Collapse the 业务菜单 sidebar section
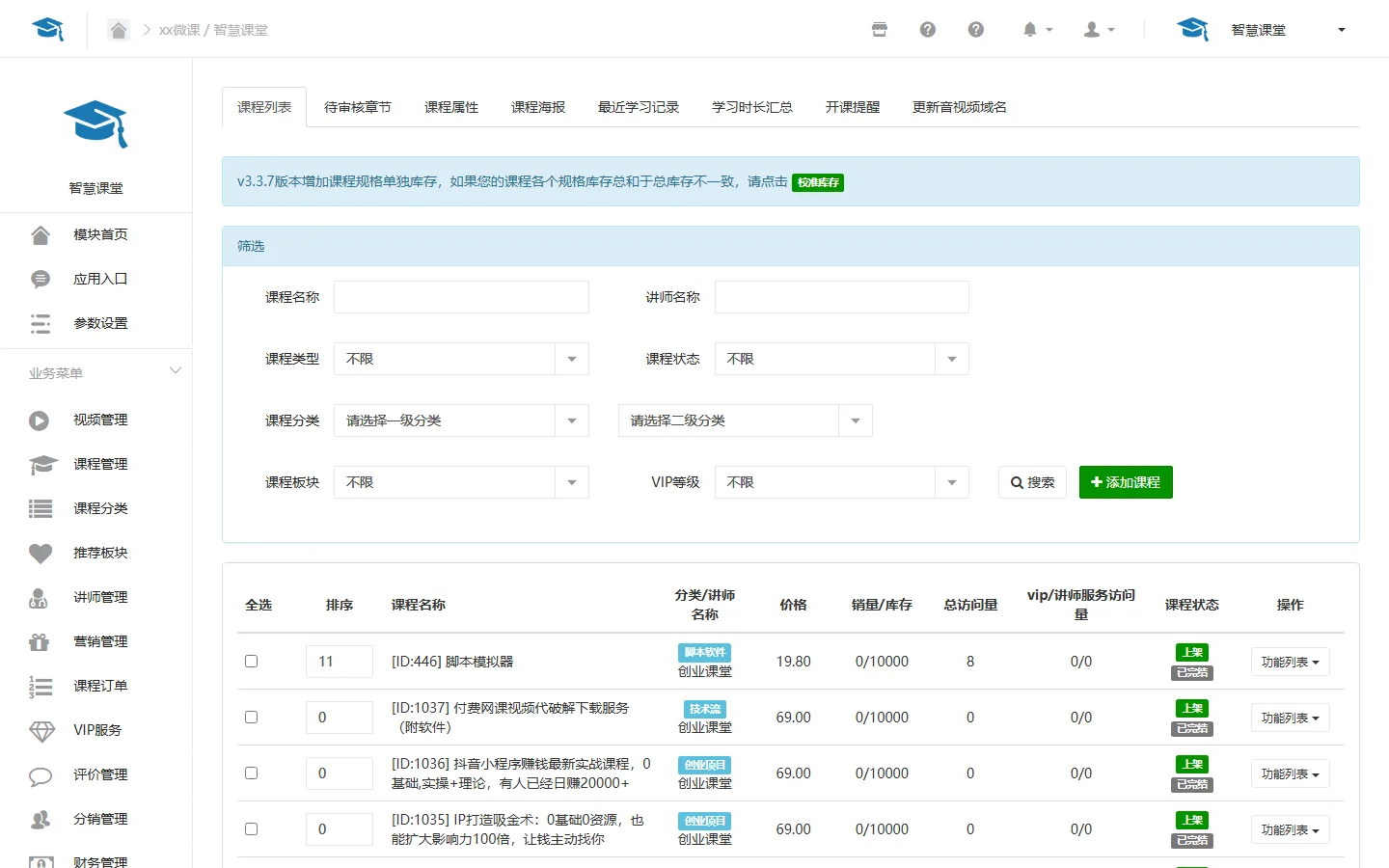The image size is (1389, 868). pyautogui.click(x=176, y=371)
